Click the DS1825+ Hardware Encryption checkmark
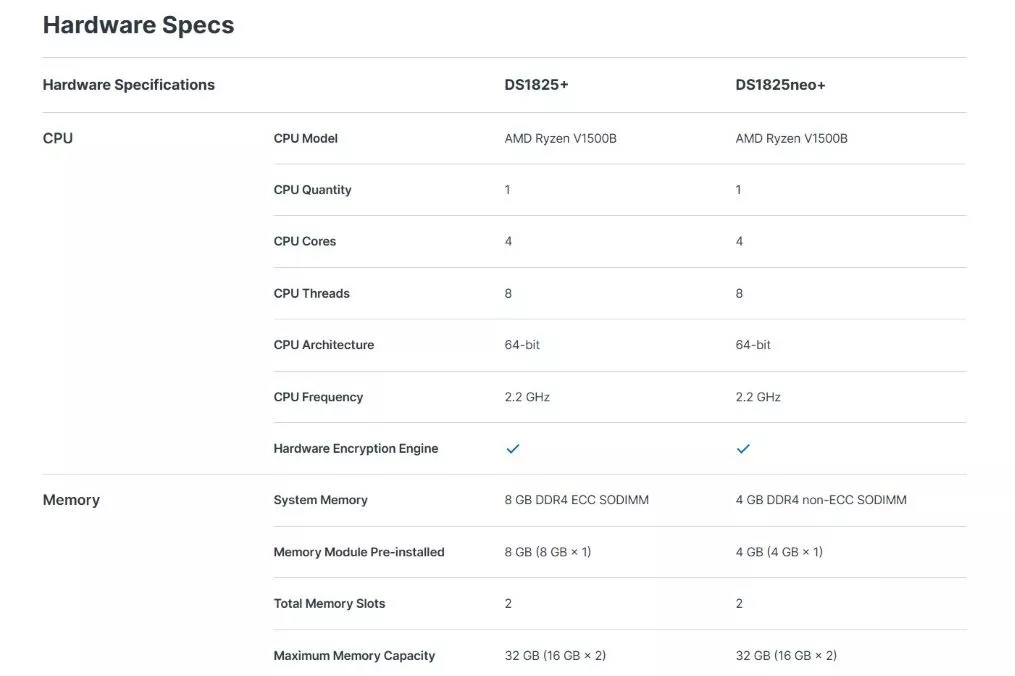 point(513,449)
